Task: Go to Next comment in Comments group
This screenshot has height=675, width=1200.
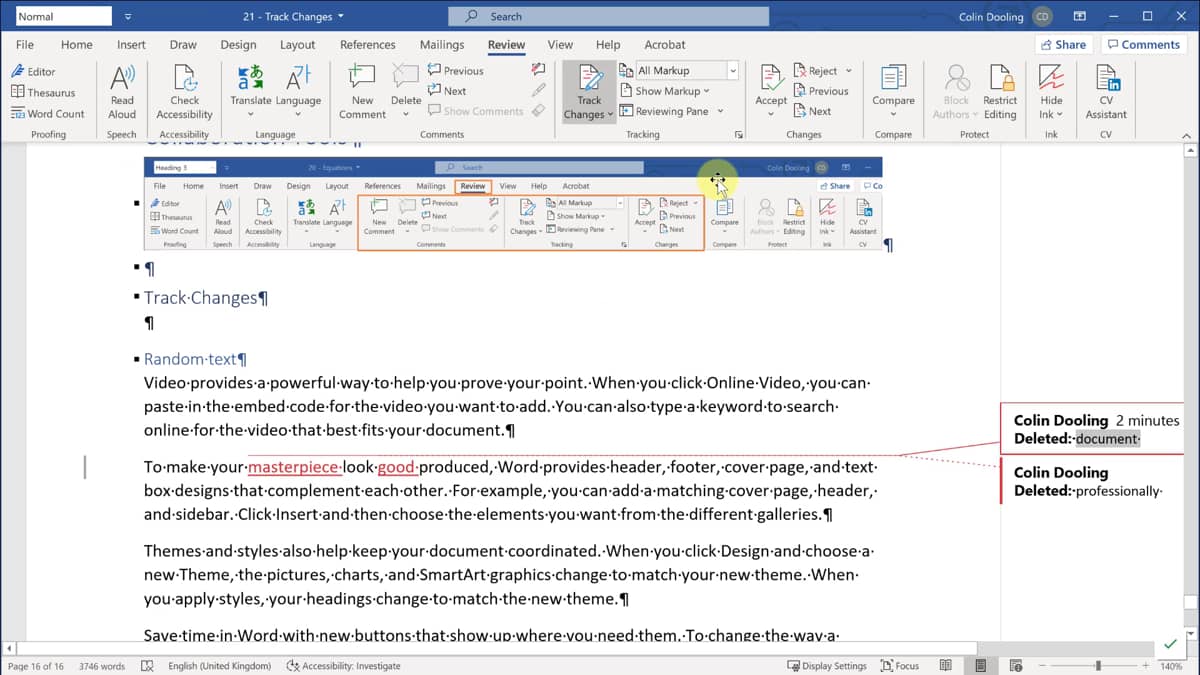Action: pos(447,91)
